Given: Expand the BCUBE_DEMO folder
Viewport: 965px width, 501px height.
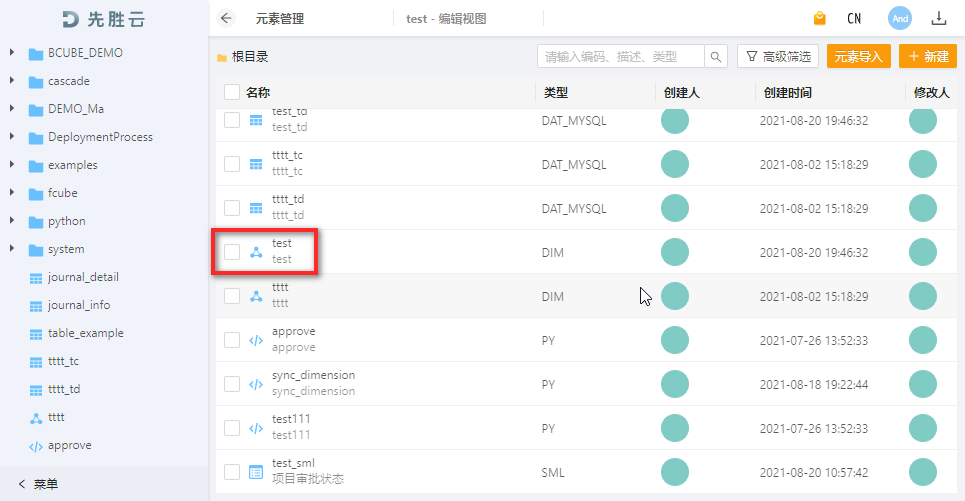Looking at the screenshot, I should pos(12,53).
